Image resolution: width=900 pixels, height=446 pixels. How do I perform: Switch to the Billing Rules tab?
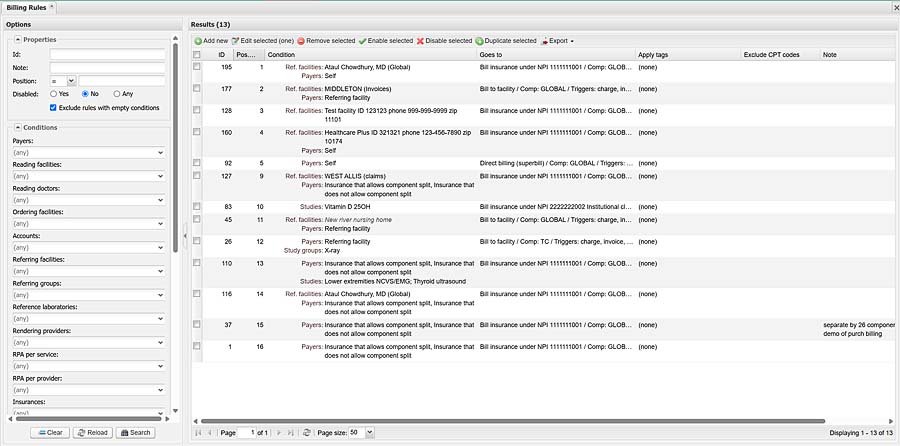point(27,7)
